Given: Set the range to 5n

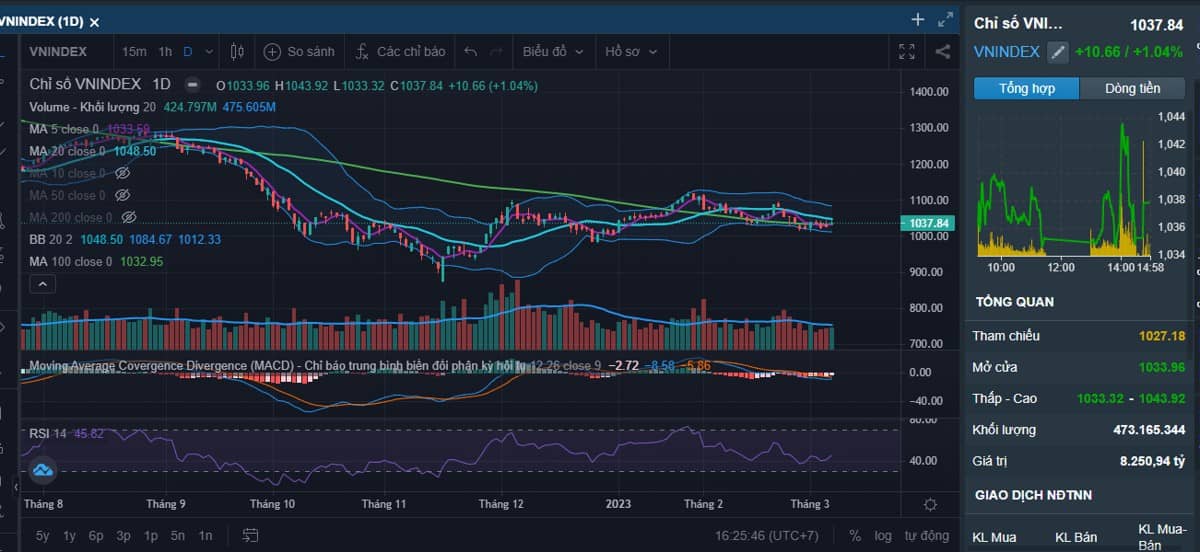Looking at the screenshot, I should click(x=177, y=535).
